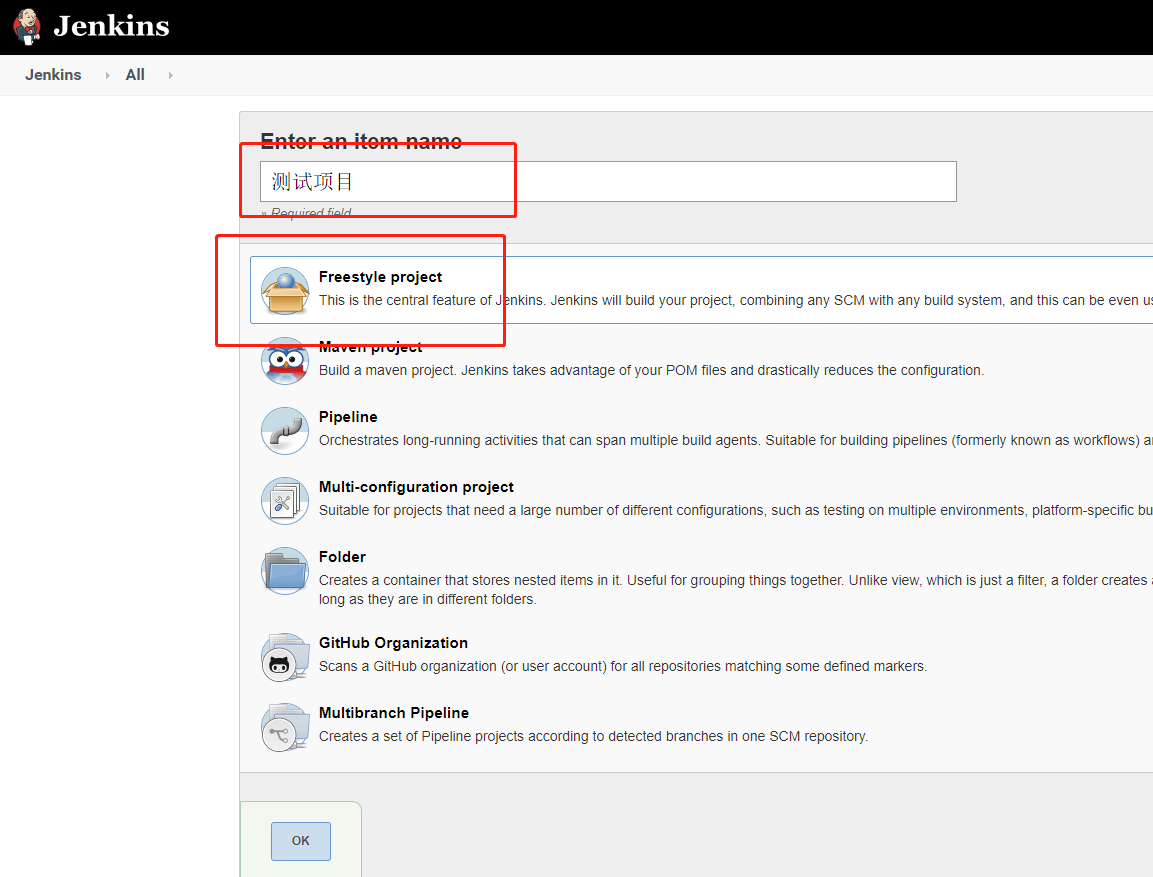Click Multibranch Pipeline description text
The image size is (1153, 877).
point(593,737)
